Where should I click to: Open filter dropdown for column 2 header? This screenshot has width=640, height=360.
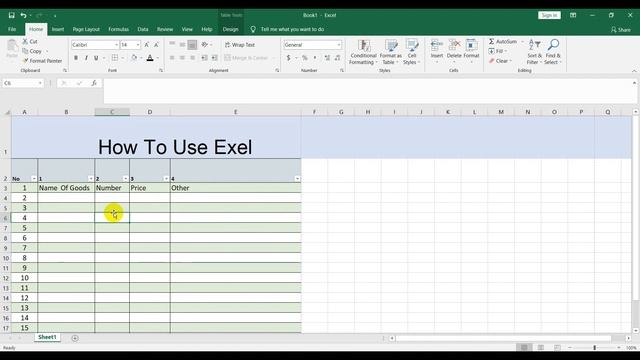coord(125,179)
